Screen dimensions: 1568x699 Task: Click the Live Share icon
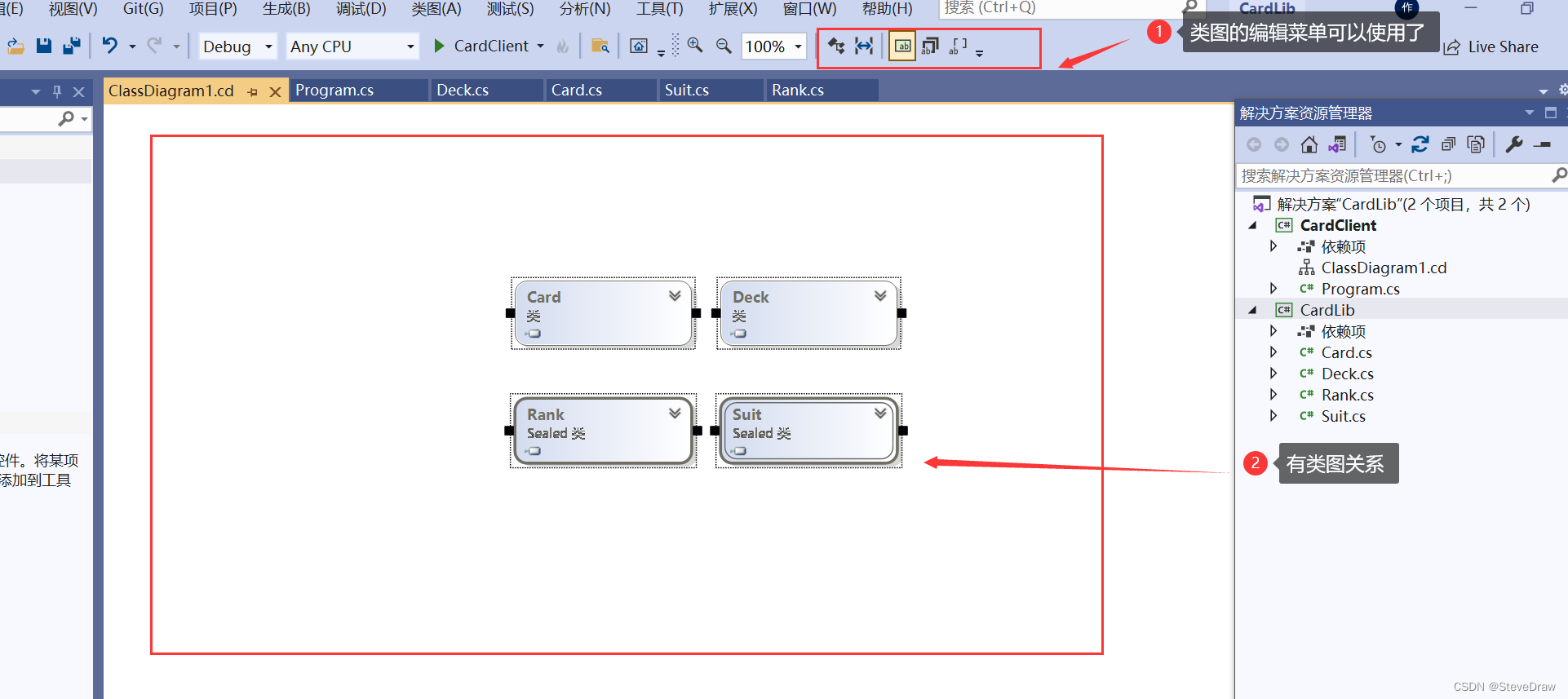point(1451,47)
